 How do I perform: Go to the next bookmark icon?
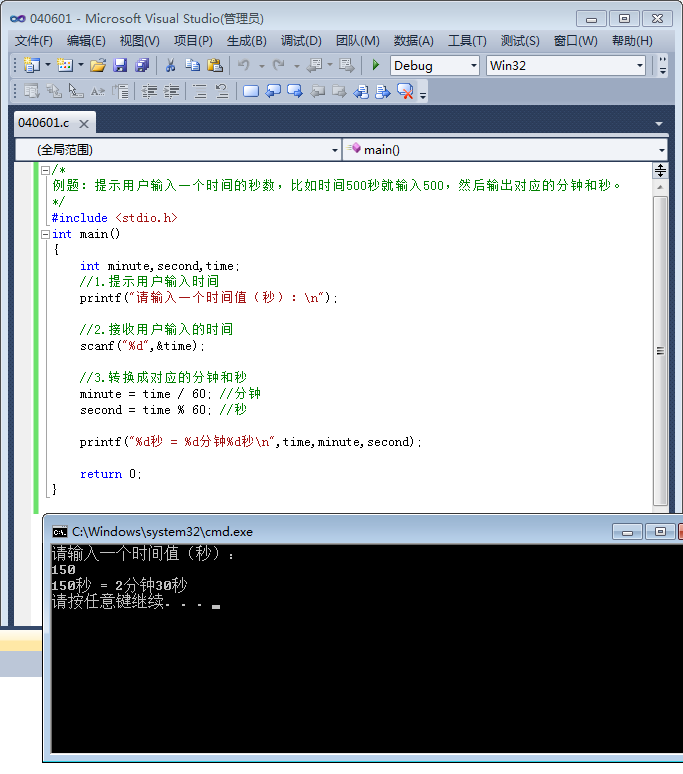295,91
